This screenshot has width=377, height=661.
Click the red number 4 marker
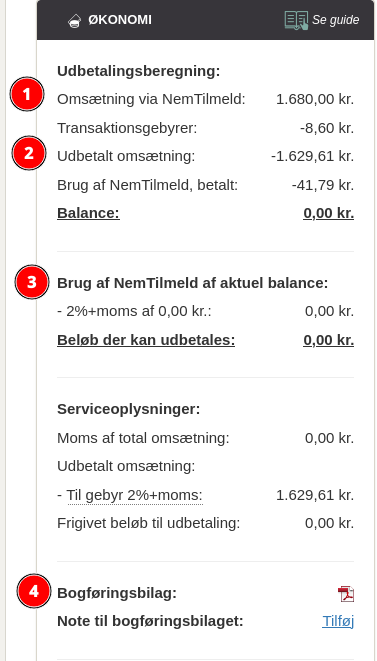[x=34, y=591]
